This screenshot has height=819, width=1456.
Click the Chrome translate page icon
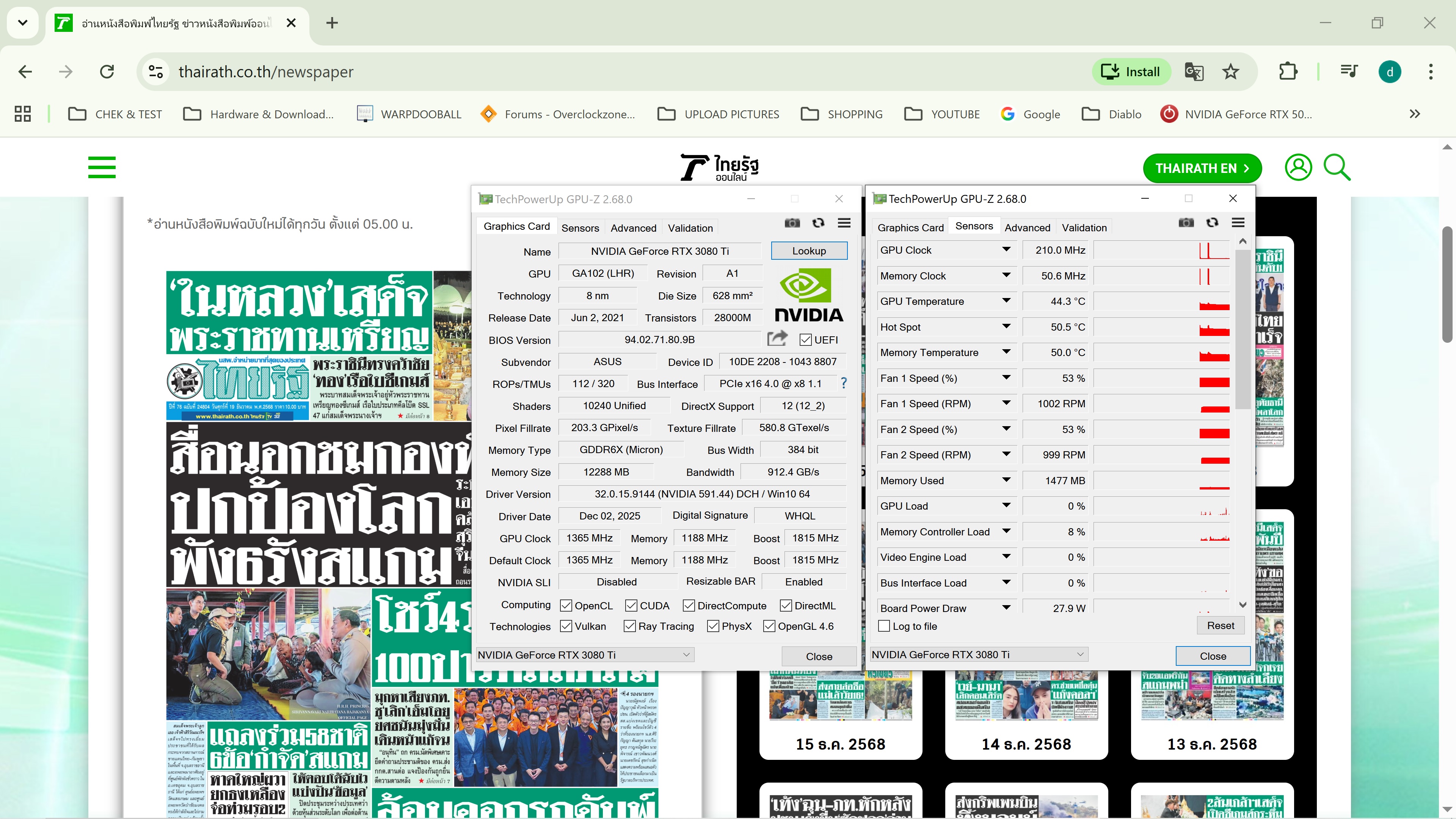[x=1194, y=72]
